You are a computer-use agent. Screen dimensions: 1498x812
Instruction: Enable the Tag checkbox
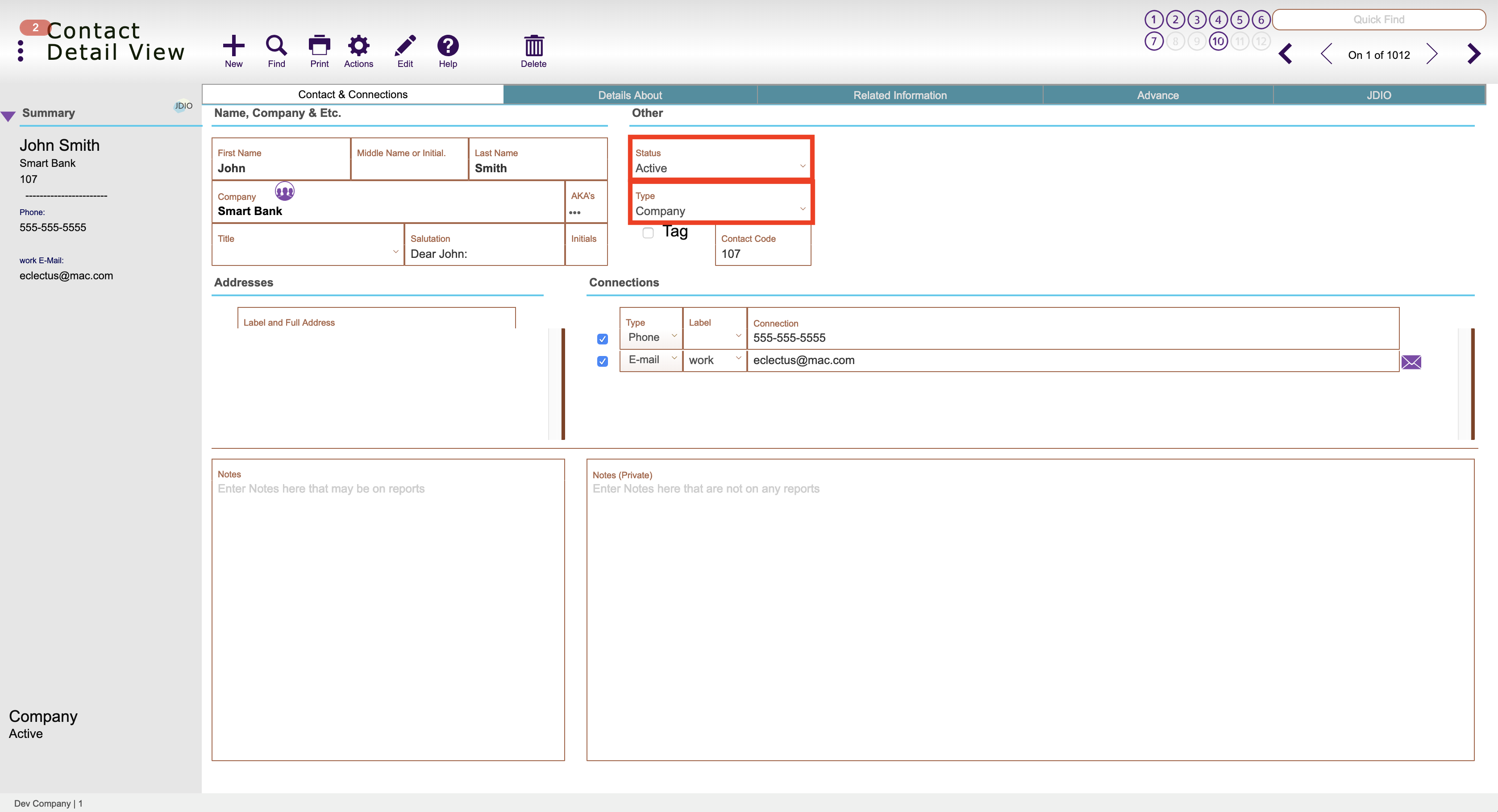point(648,233)
